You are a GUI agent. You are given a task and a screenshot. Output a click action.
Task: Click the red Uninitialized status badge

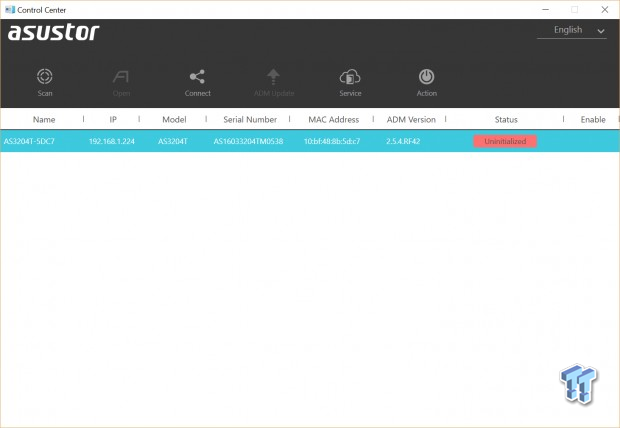(505, 141)
